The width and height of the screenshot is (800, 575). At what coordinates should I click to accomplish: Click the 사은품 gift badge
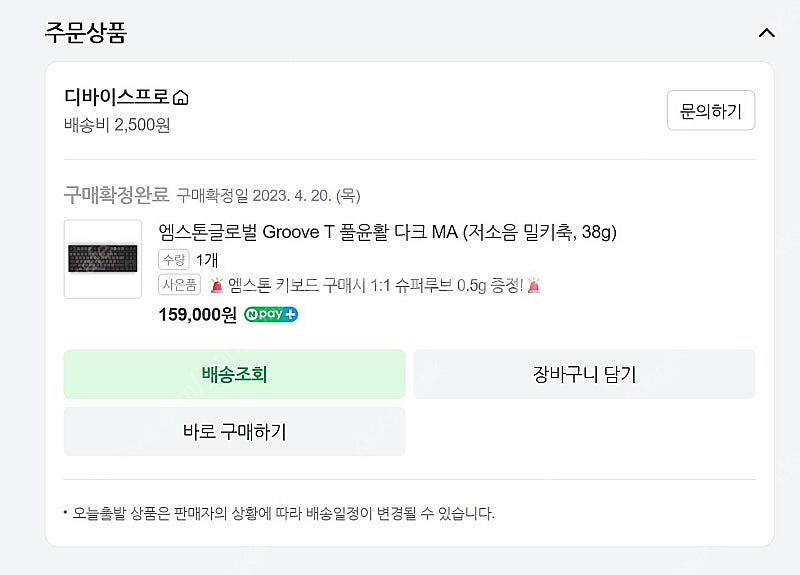(179, 286)
